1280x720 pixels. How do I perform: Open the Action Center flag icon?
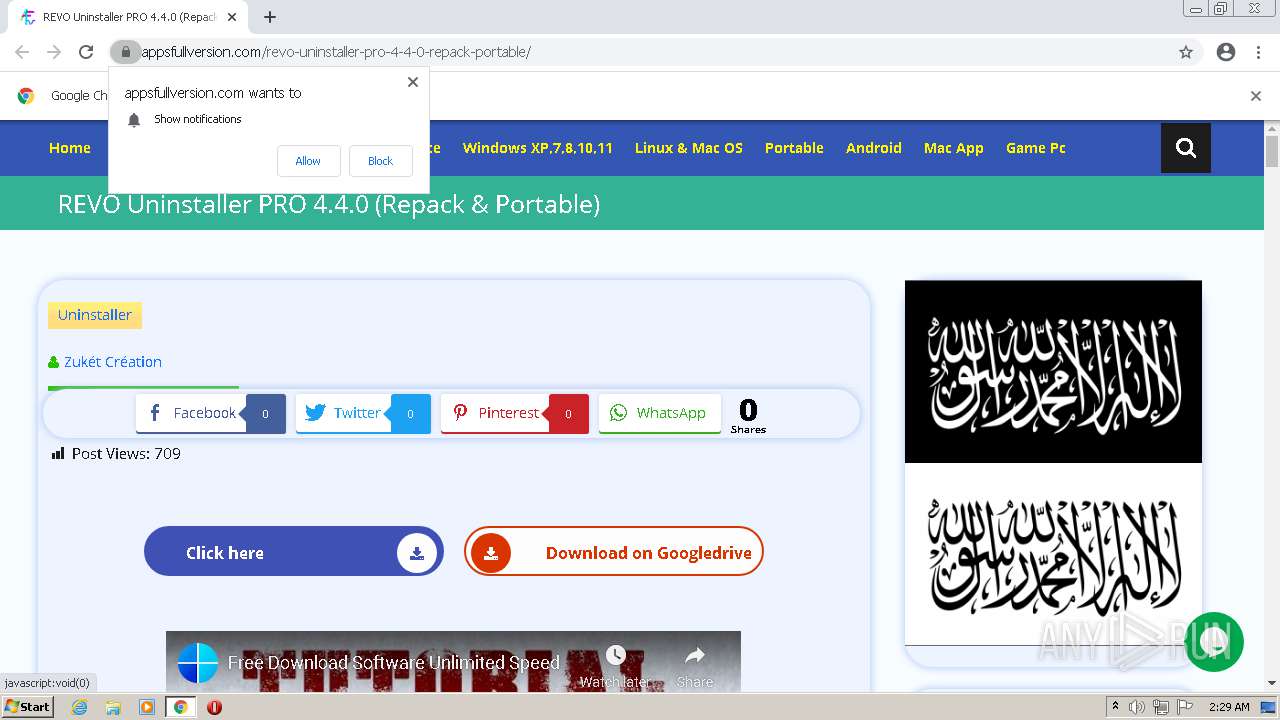[1185, 707]
